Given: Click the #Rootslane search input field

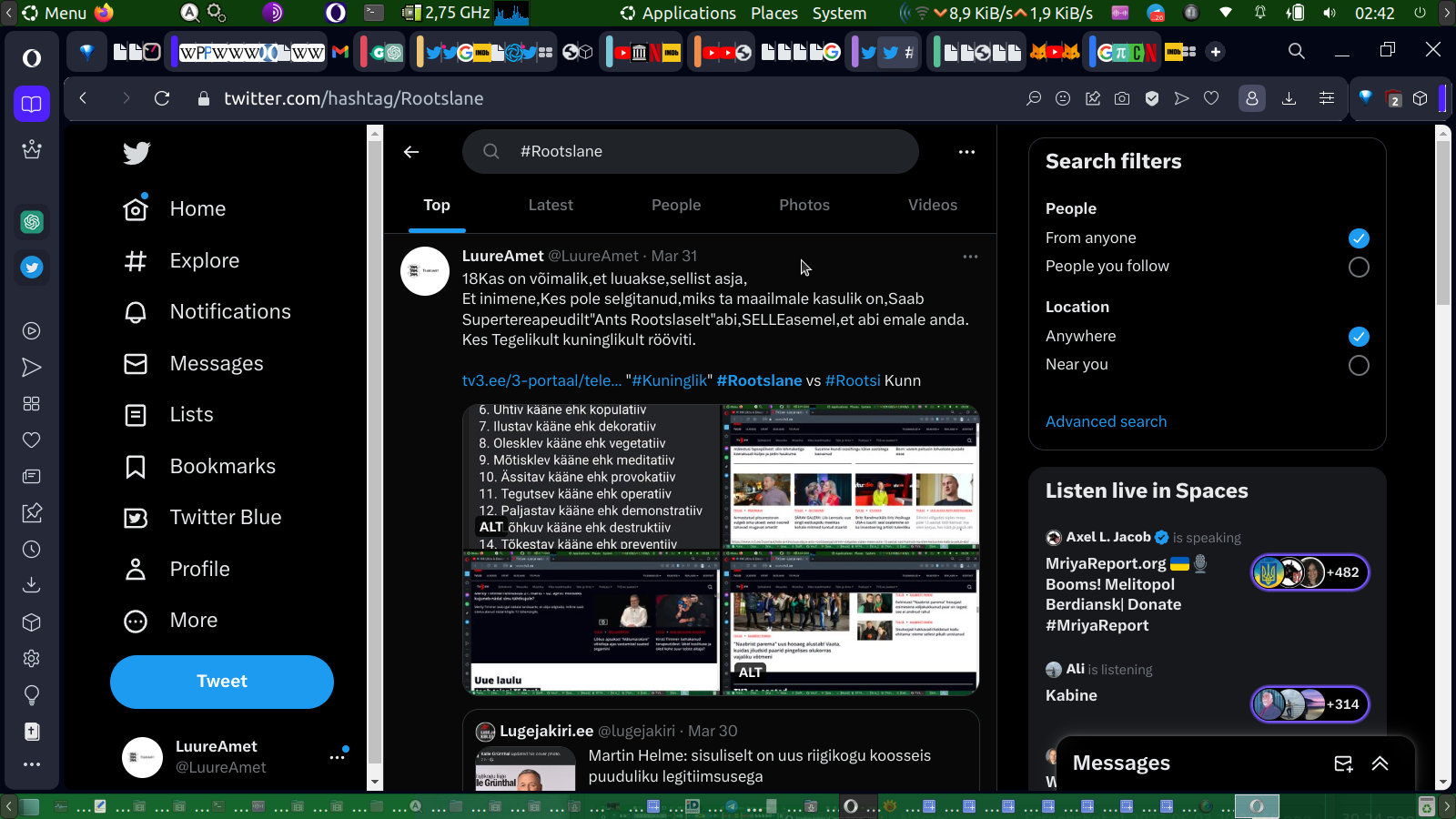Looking at the screenshot, I should [x=692, y=152].
